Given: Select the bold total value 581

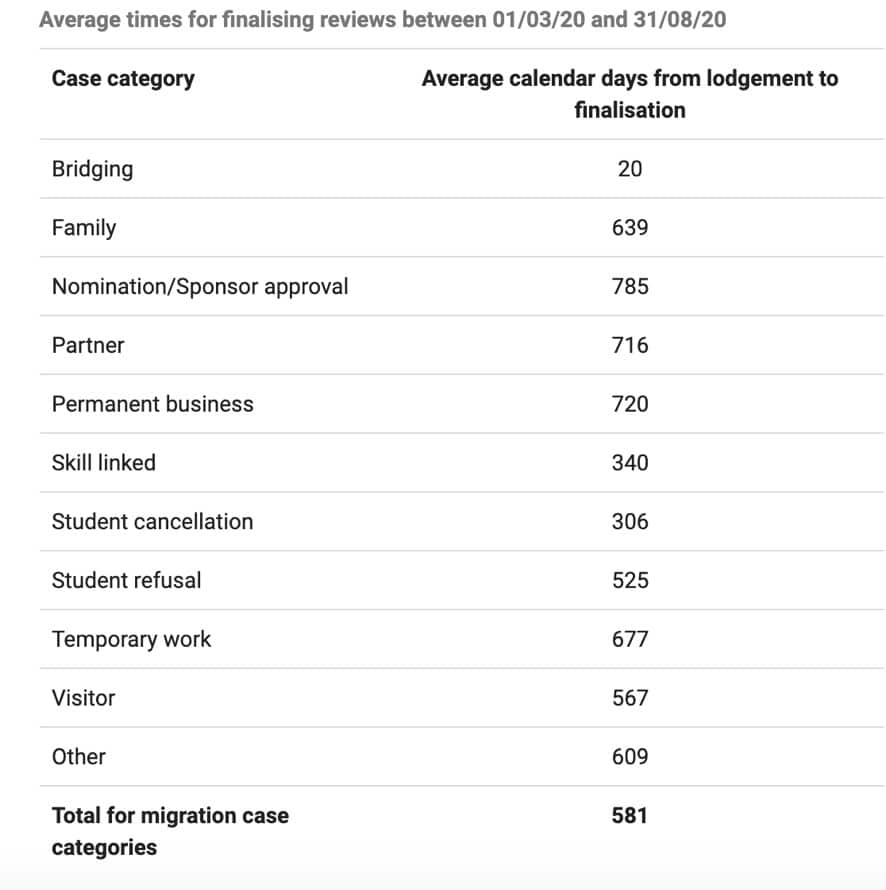Looking at the screenshot, I should [630, 816].
